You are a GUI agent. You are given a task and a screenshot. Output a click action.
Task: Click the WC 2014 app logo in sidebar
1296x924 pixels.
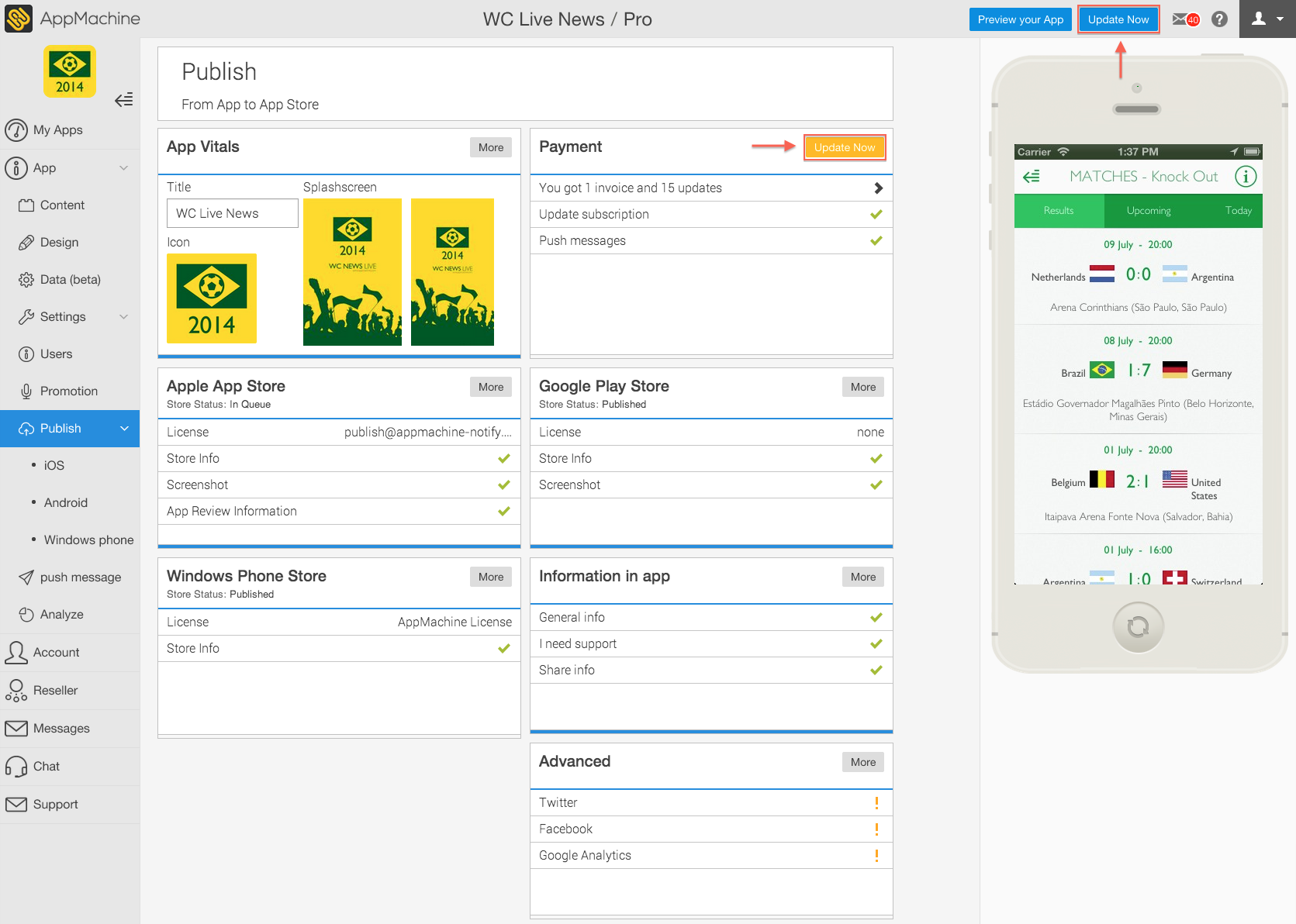[x=70, y=71]
